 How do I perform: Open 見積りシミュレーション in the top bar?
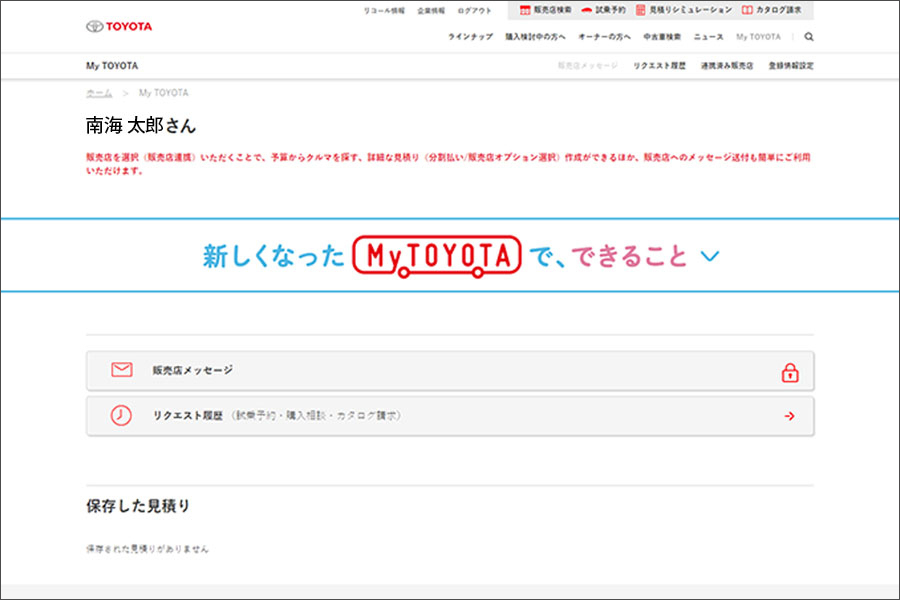tap(690, 10)
